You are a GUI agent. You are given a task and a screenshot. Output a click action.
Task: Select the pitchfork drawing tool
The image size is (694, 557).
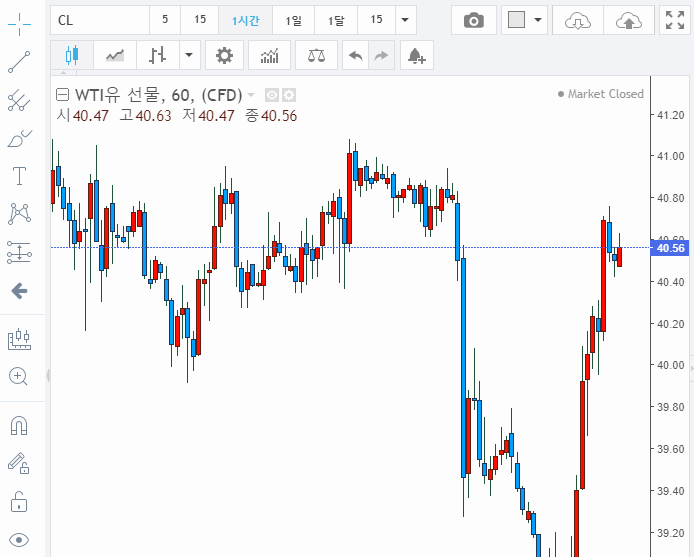[19, 100]
